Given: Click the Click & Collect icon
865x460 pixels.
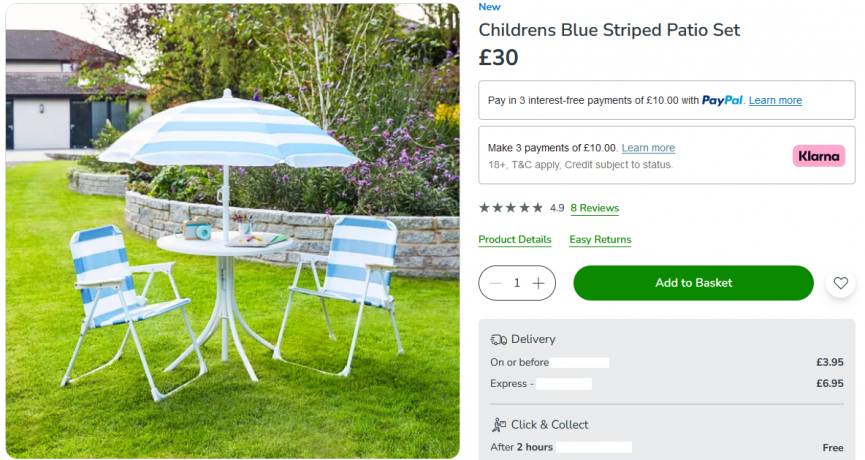Looking at the screenshot, I should [499, 425].
